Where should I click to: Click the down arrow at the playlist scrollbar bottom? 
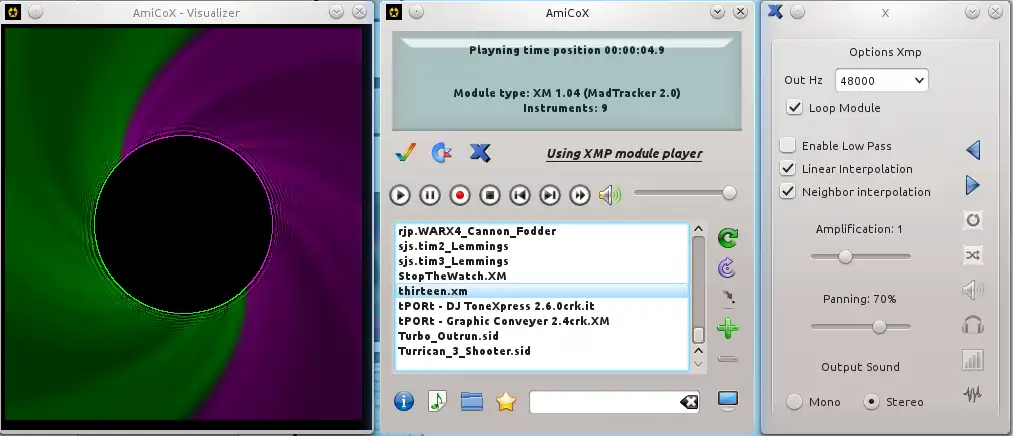click(x=698, y=365)
